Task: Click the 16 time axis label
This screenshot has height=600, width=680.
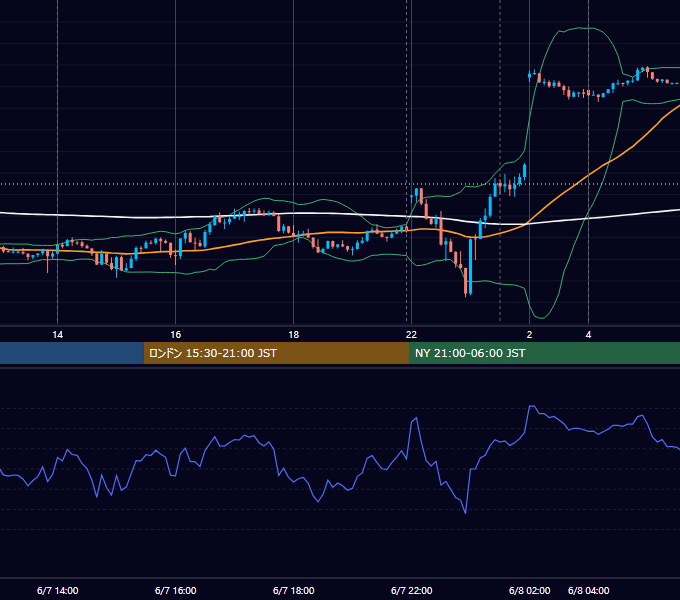Action: point(175,335)
